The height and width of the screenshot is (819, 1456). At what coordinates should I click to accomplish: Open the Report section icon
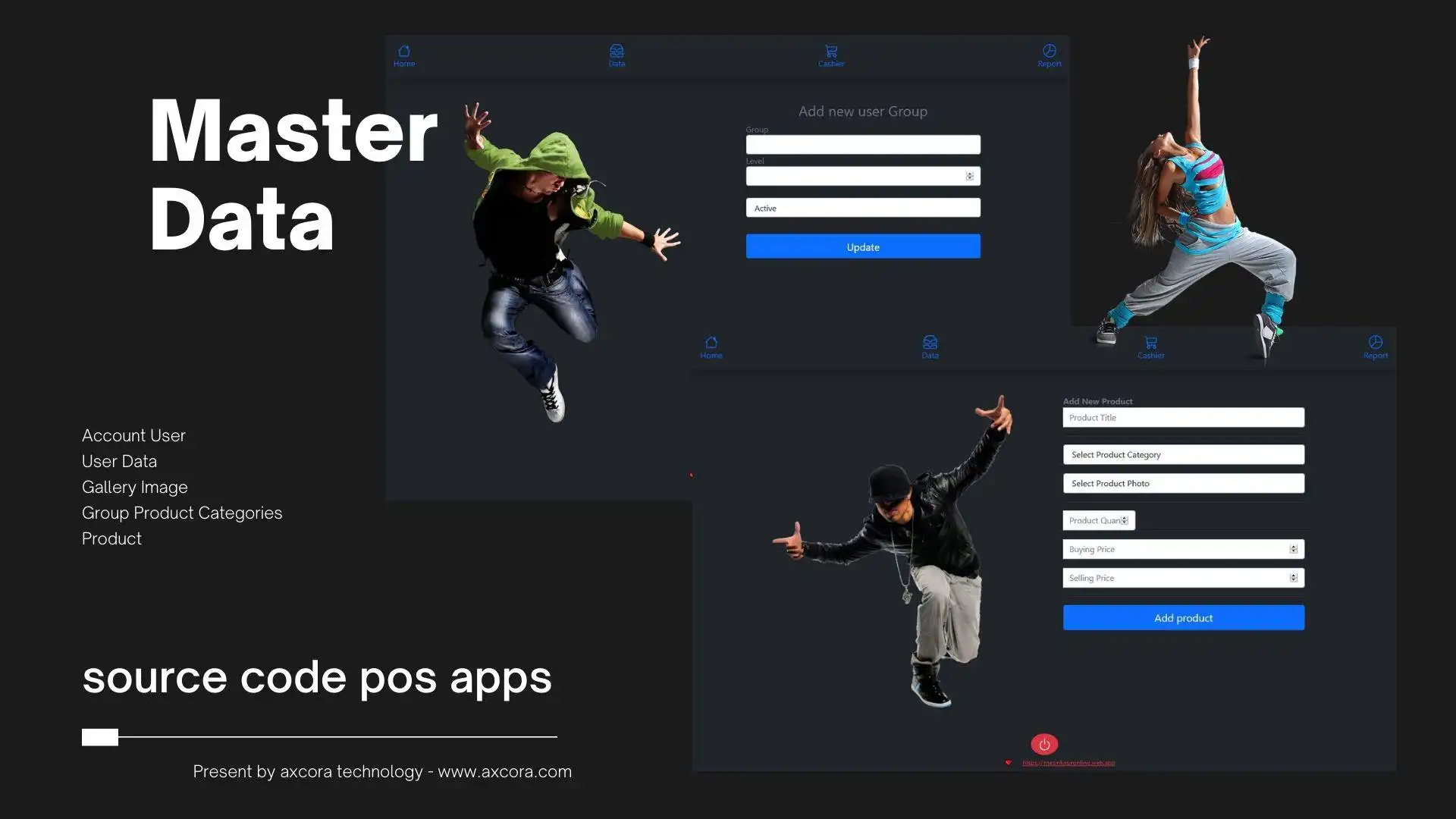[1048, 50]
